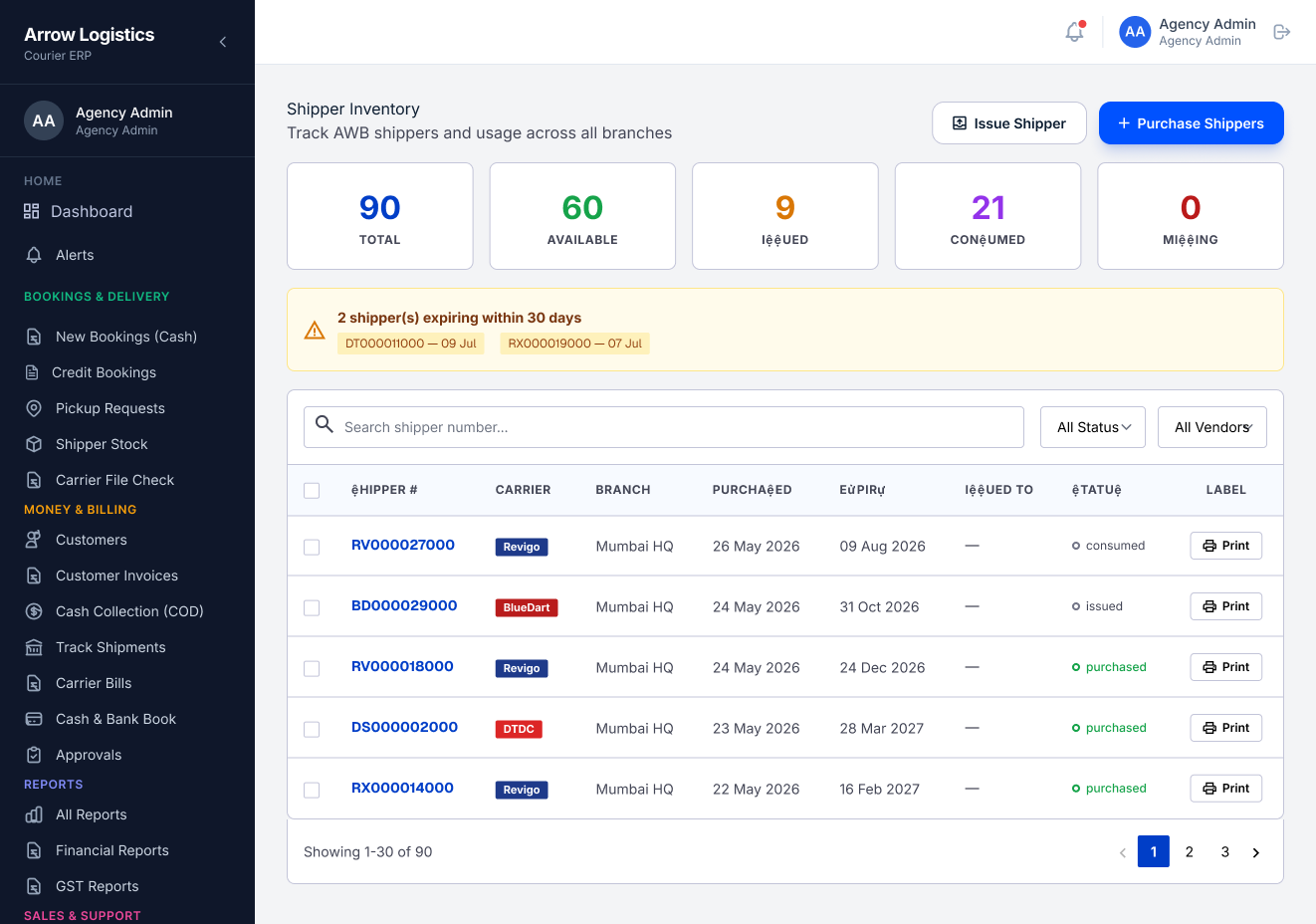Open Alerts bell icon in sidebar

tap(34, 255)
